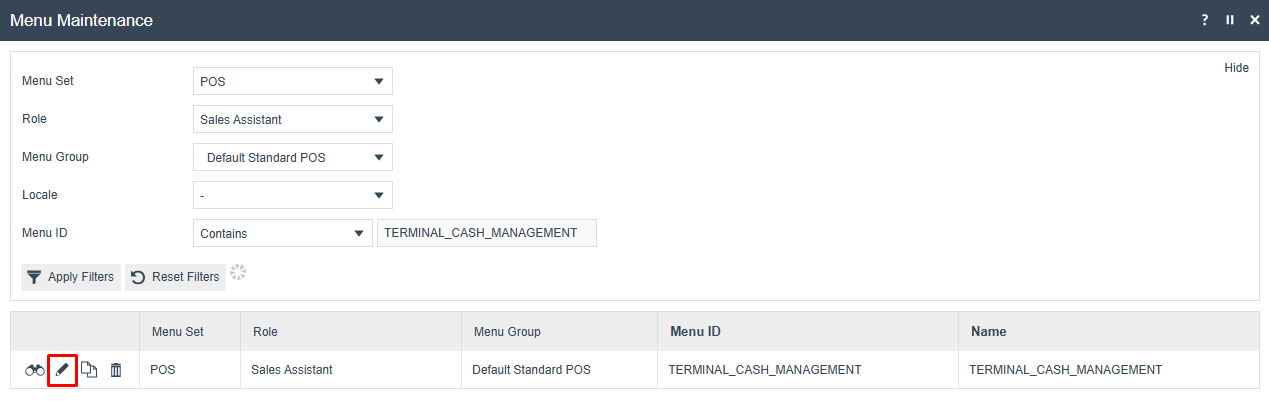Screen dimensions: 1269x415
Task: Sort by Name column header
Action: pos(1109,331)
